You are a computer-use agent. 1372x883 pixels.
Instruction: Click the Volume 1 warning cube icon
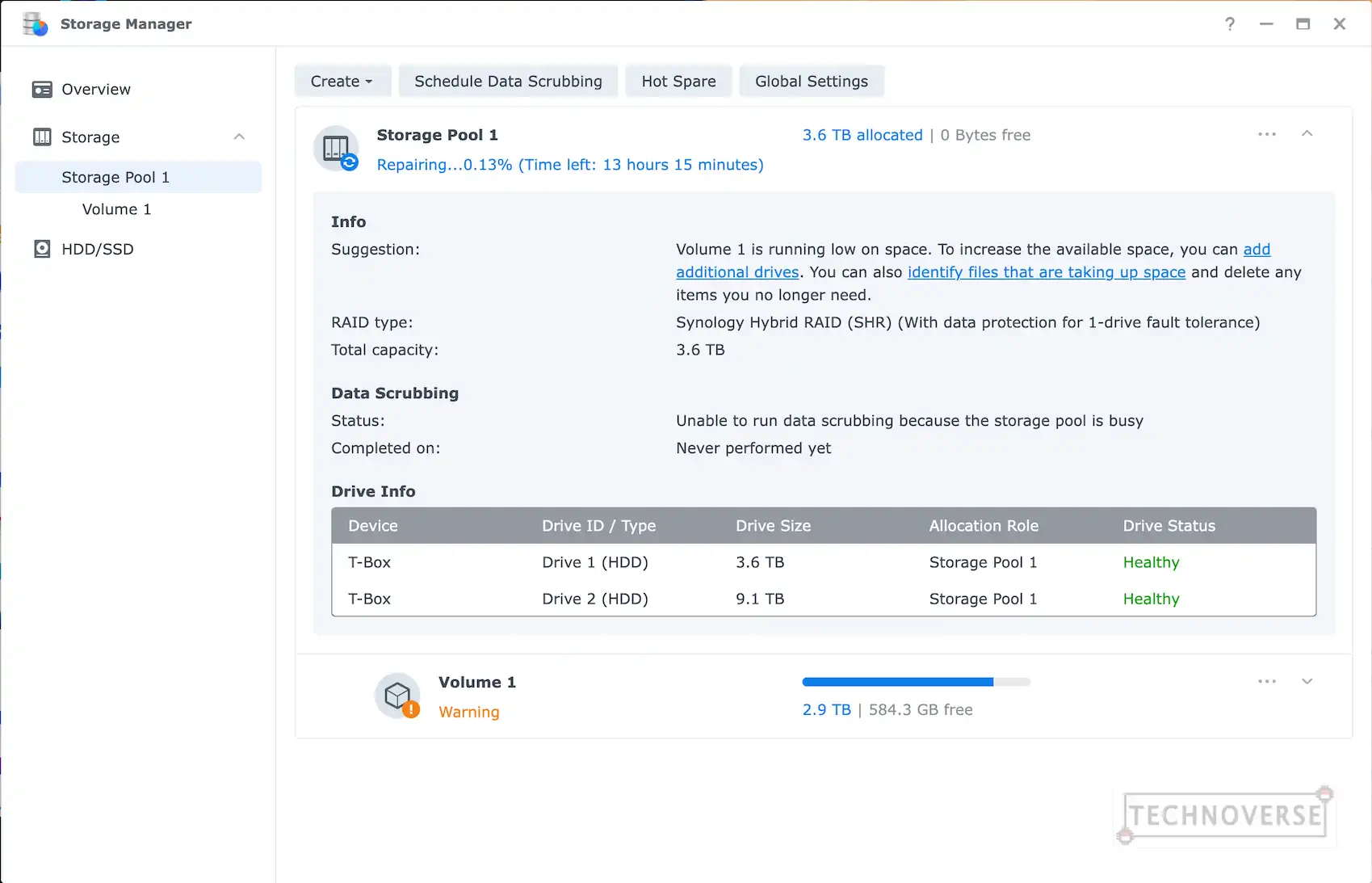point(398,696)
